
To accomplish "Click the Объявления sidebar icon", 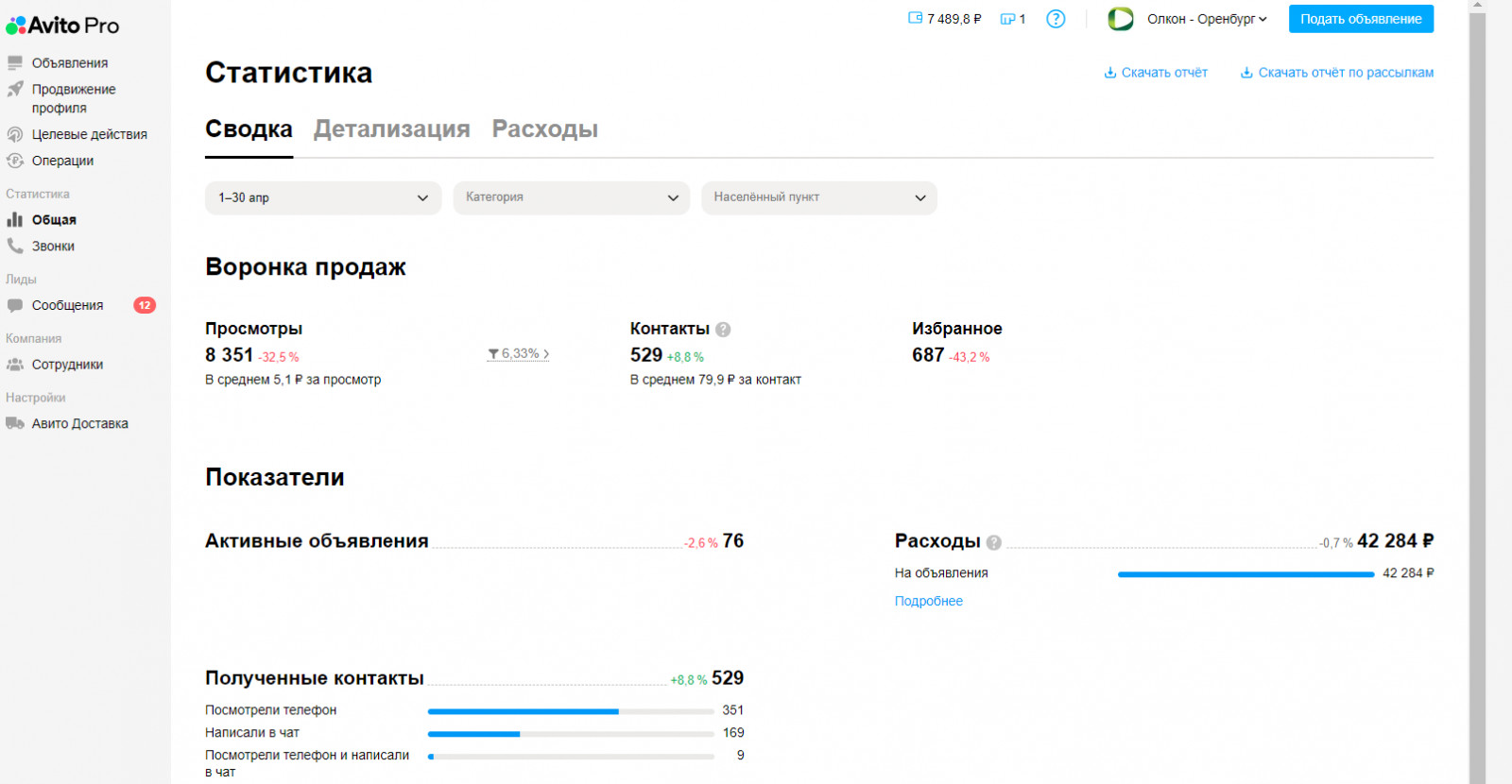I will pyautogui.click(x=15, y=63).
